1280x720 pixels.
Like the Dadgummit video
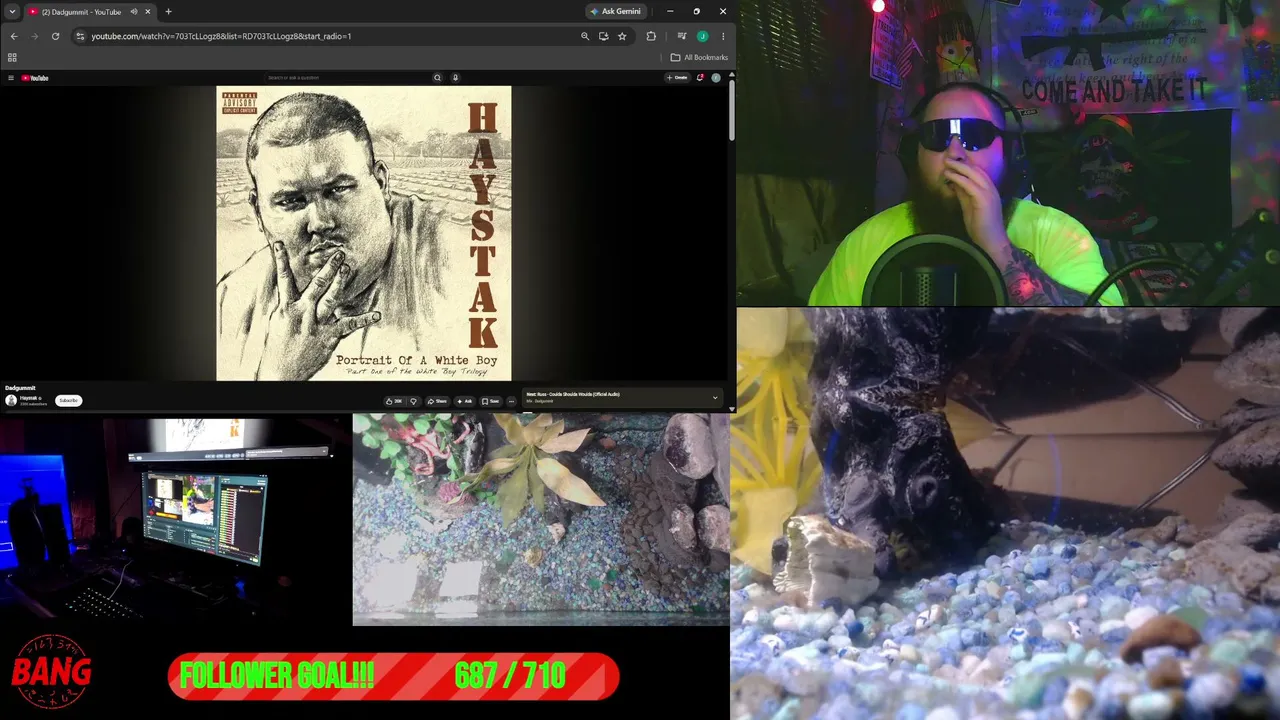pyautogui.click(x=394, y=401)
